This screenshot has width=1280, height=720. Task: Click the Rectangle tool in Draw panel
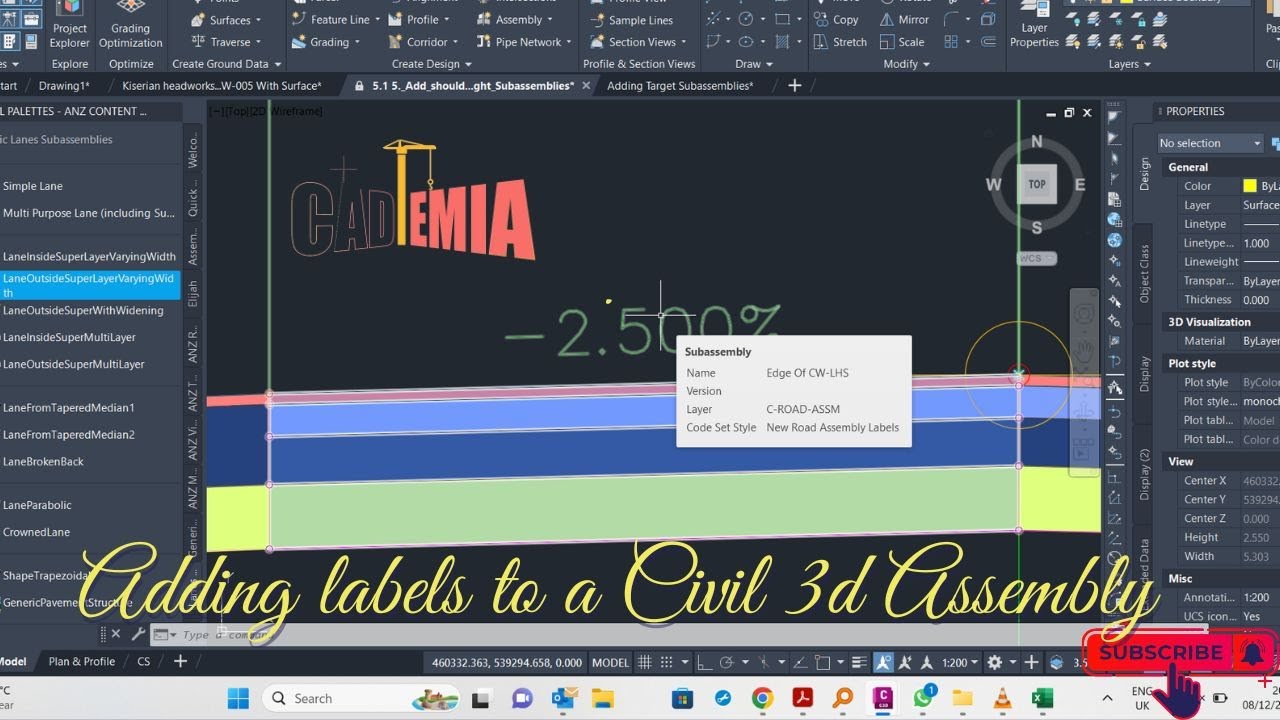[783, 19]
